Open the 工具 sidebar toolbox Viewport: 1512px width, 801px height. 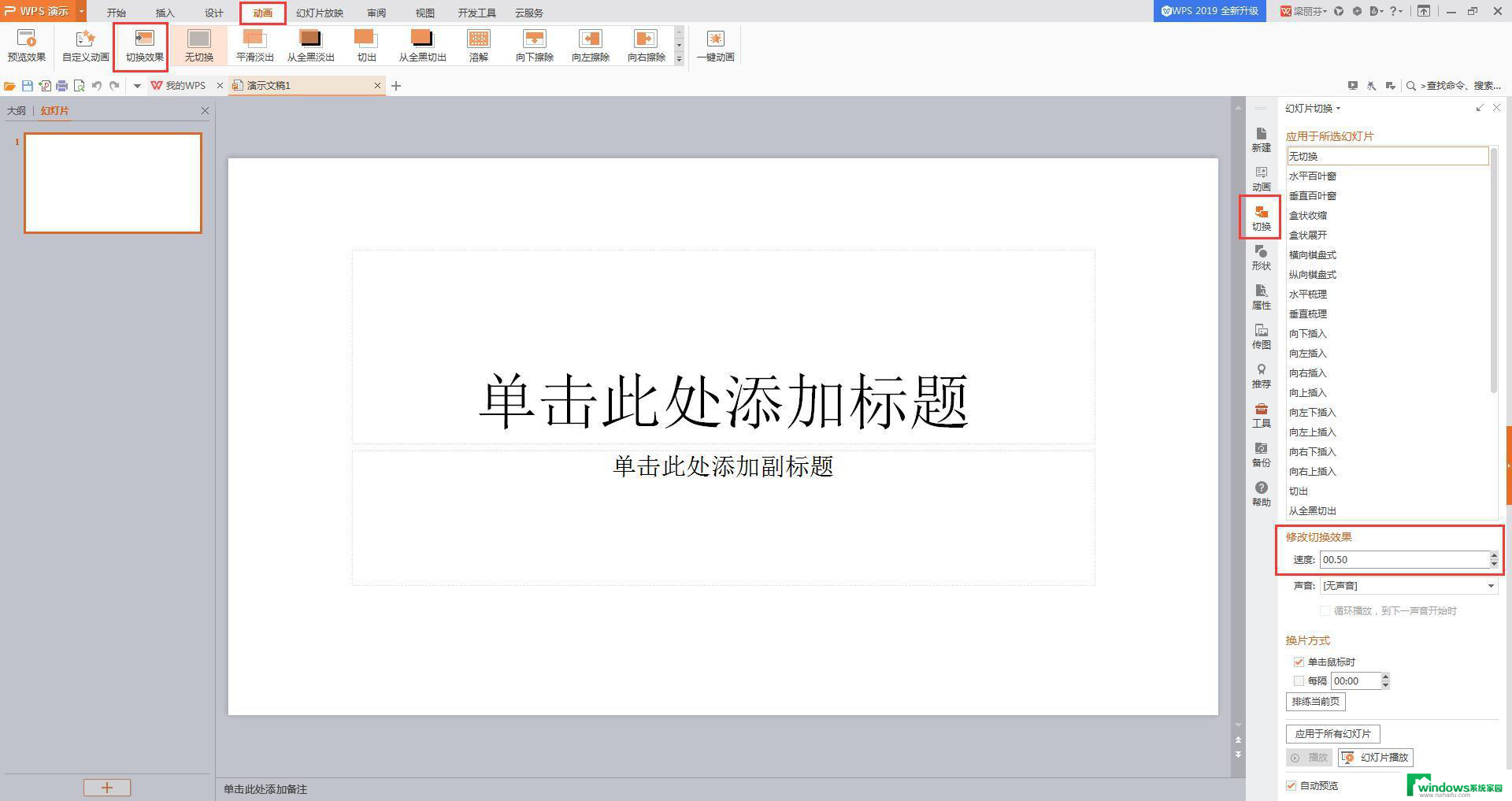(1261, 415)
